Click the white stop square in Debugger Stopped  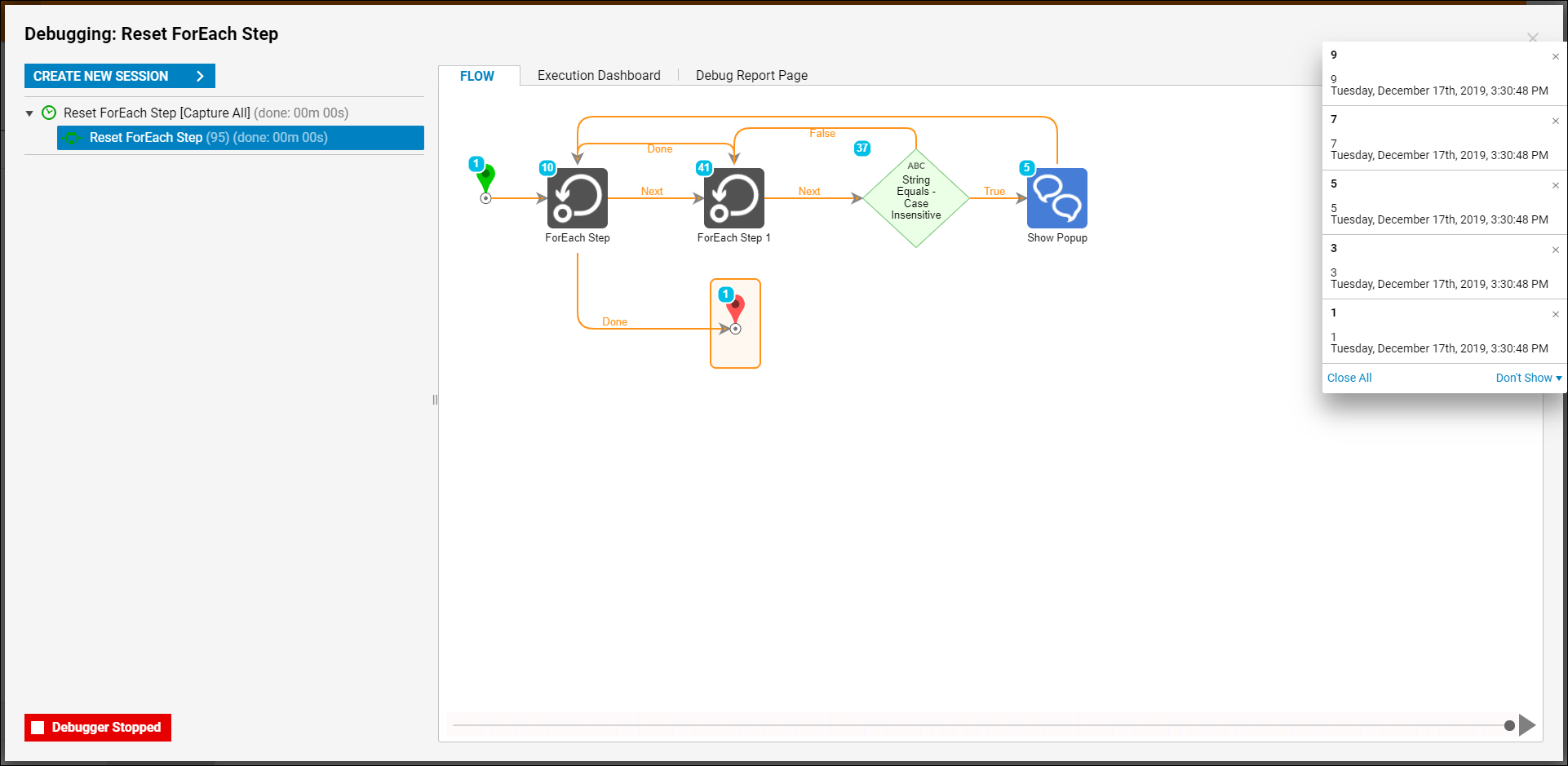(38, 728)
